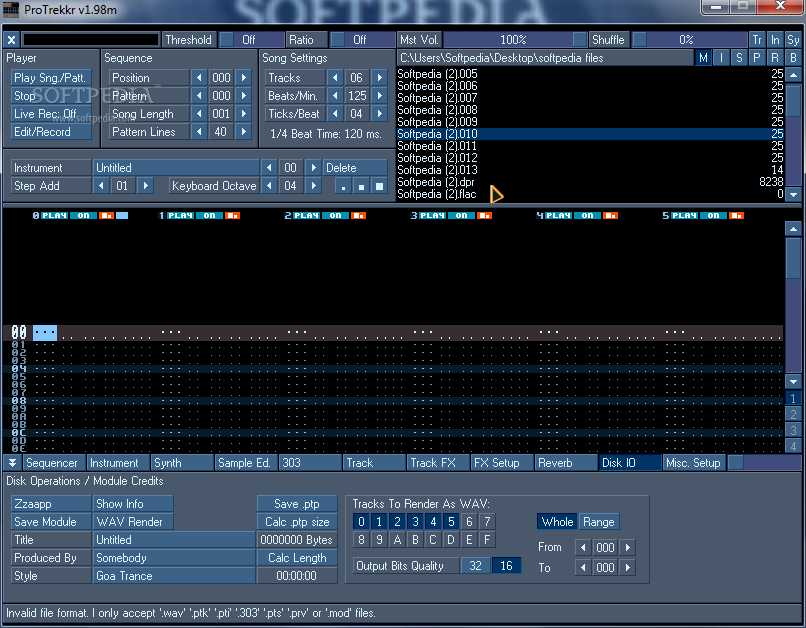806x628 pixels.
Task: Toggle track 1 ON button
Action: [209, 215]
